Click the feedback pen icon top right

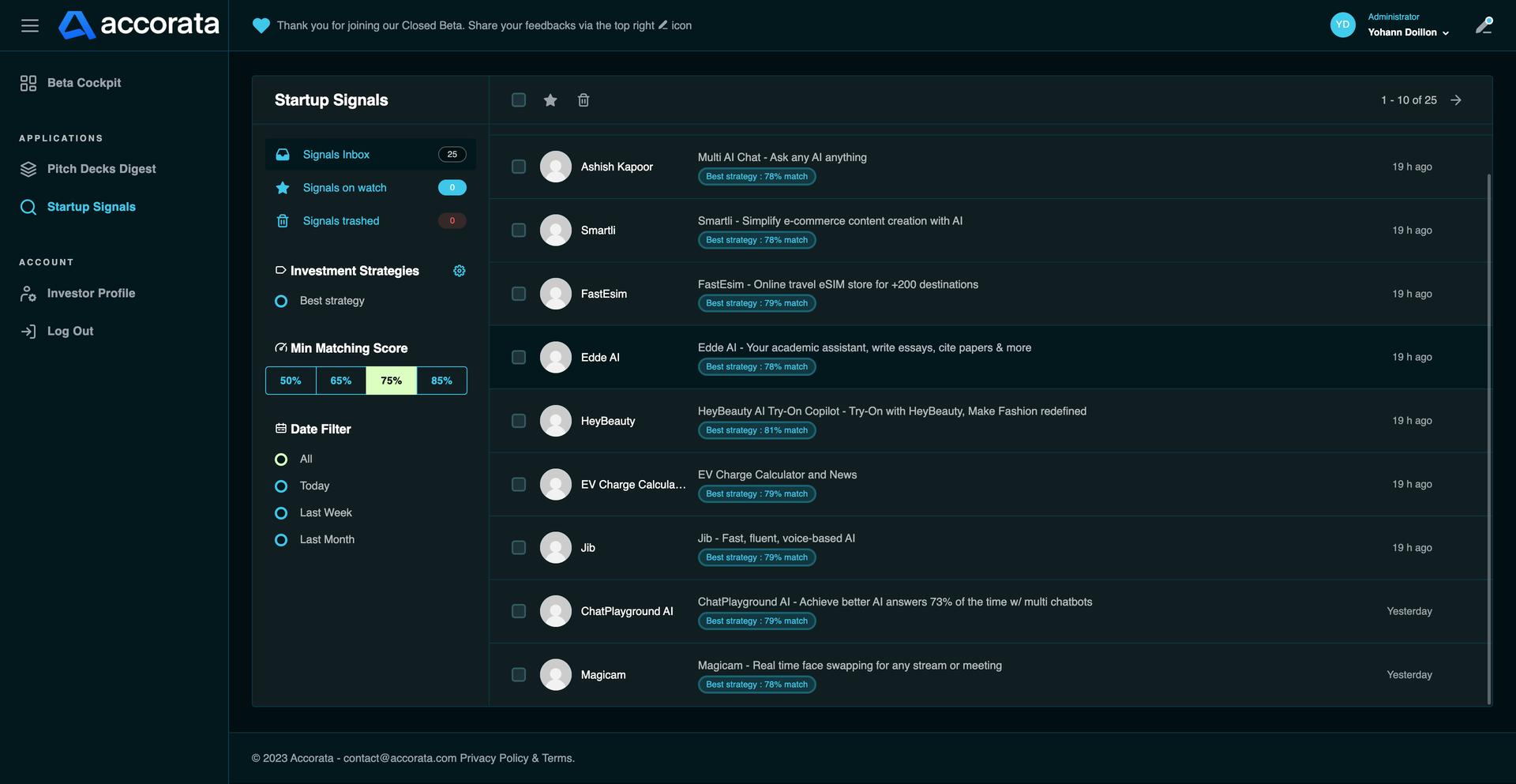click(x=1484, y=25)
